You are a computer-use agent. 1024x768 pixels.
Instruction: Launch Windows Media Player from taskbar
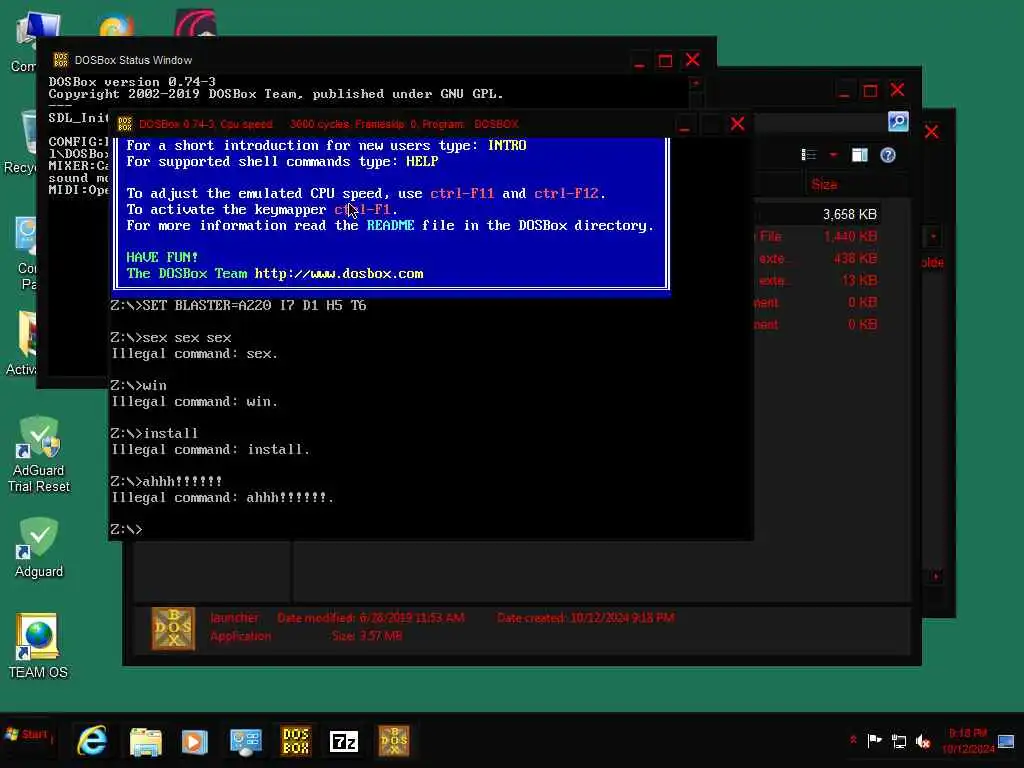click(x=194, y=742)
